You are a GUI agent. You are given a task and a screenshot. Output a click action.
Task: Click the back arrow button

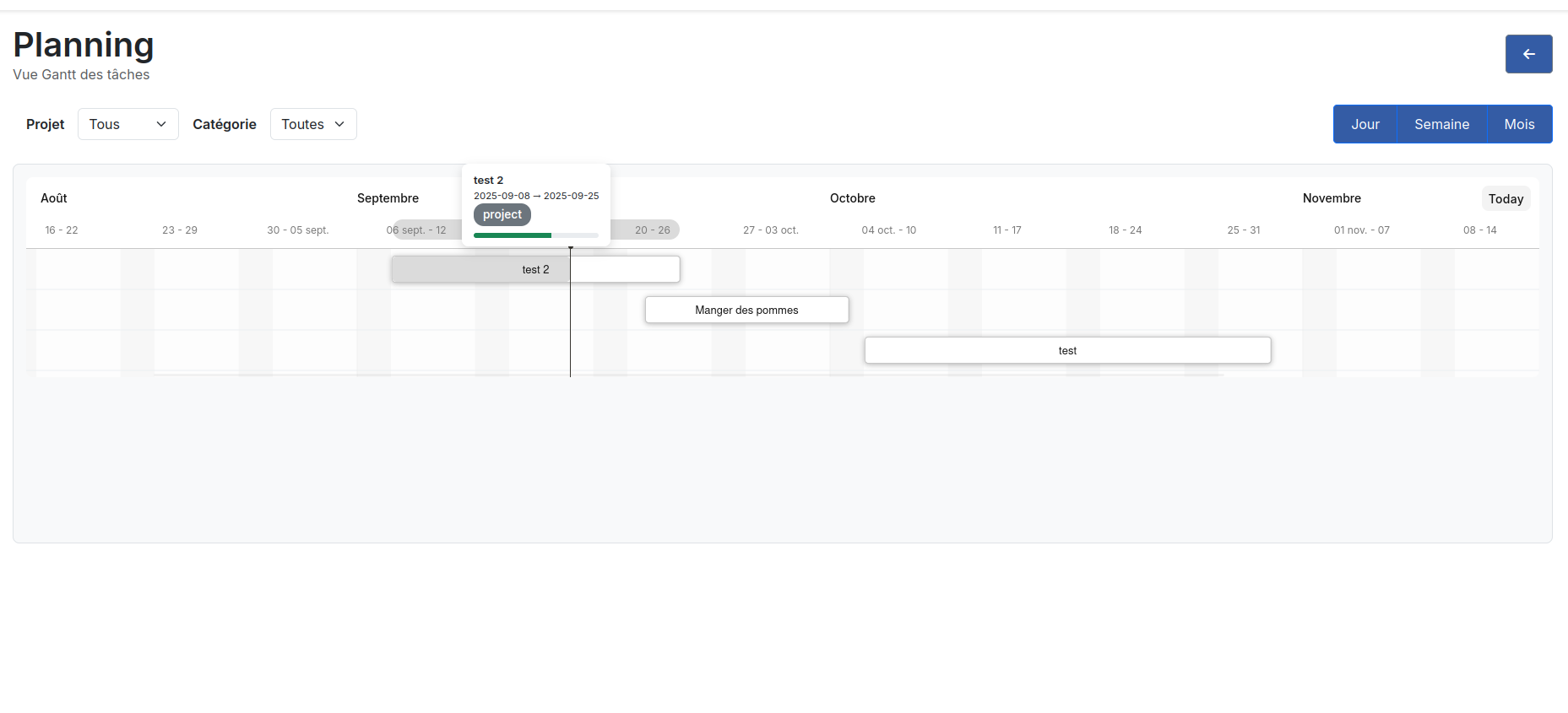[1528, 54]
